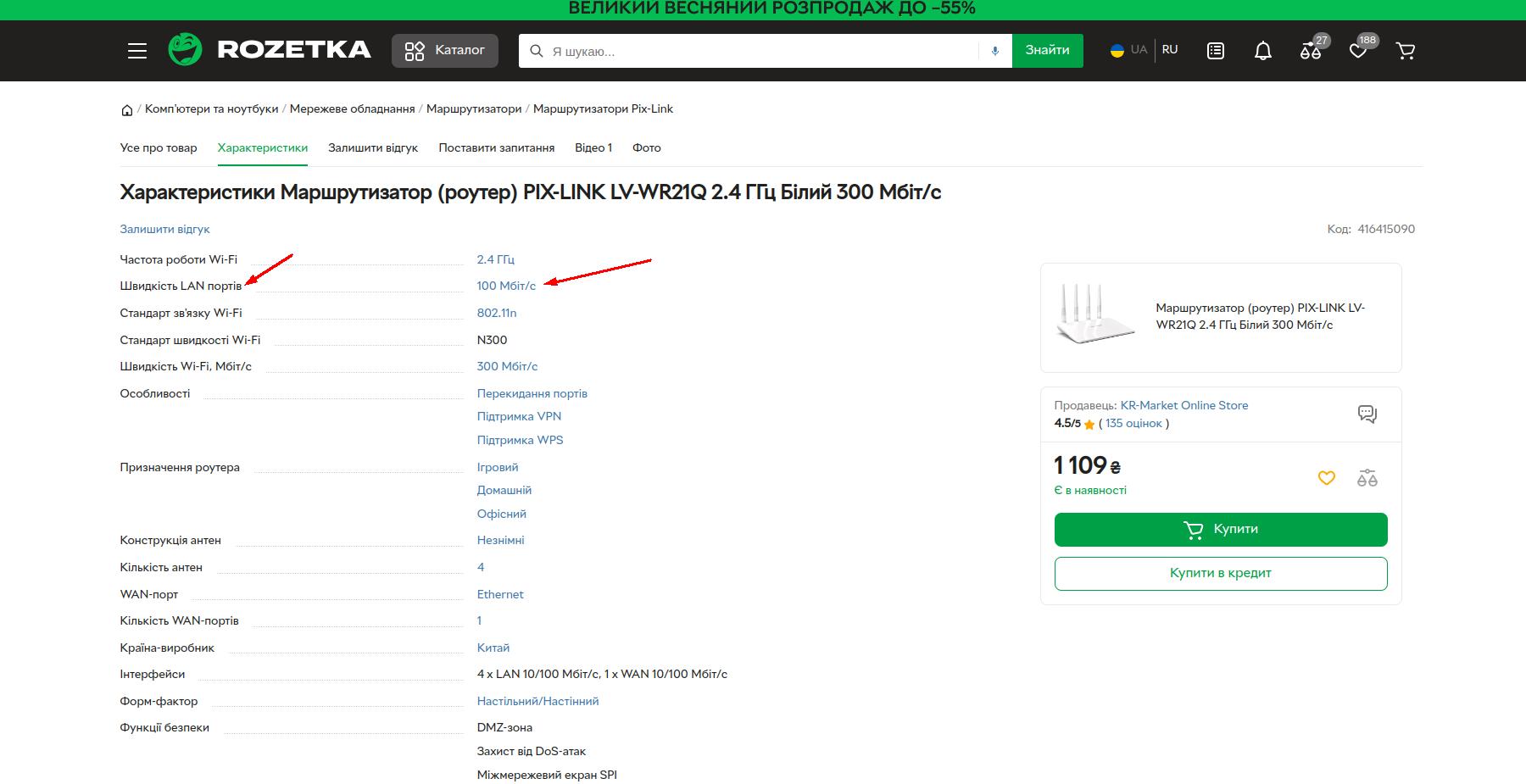Click the Ethernet WAN port link
Image resolution: width=1526 pixels, height=784 pixels.
pyautogui.click(x=500, y=595)
